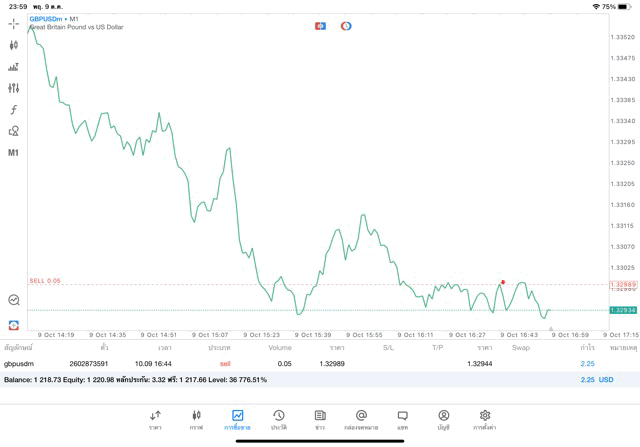Open the indicators function icon
The image size is (640, 447).
[13, 110]
